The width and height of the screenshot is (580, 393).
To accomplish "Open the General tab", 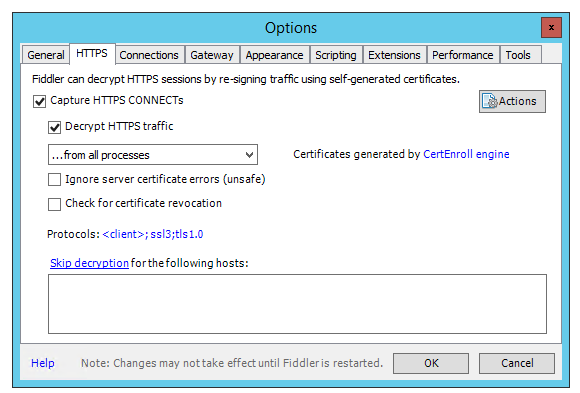I will [x=45, y=55].
